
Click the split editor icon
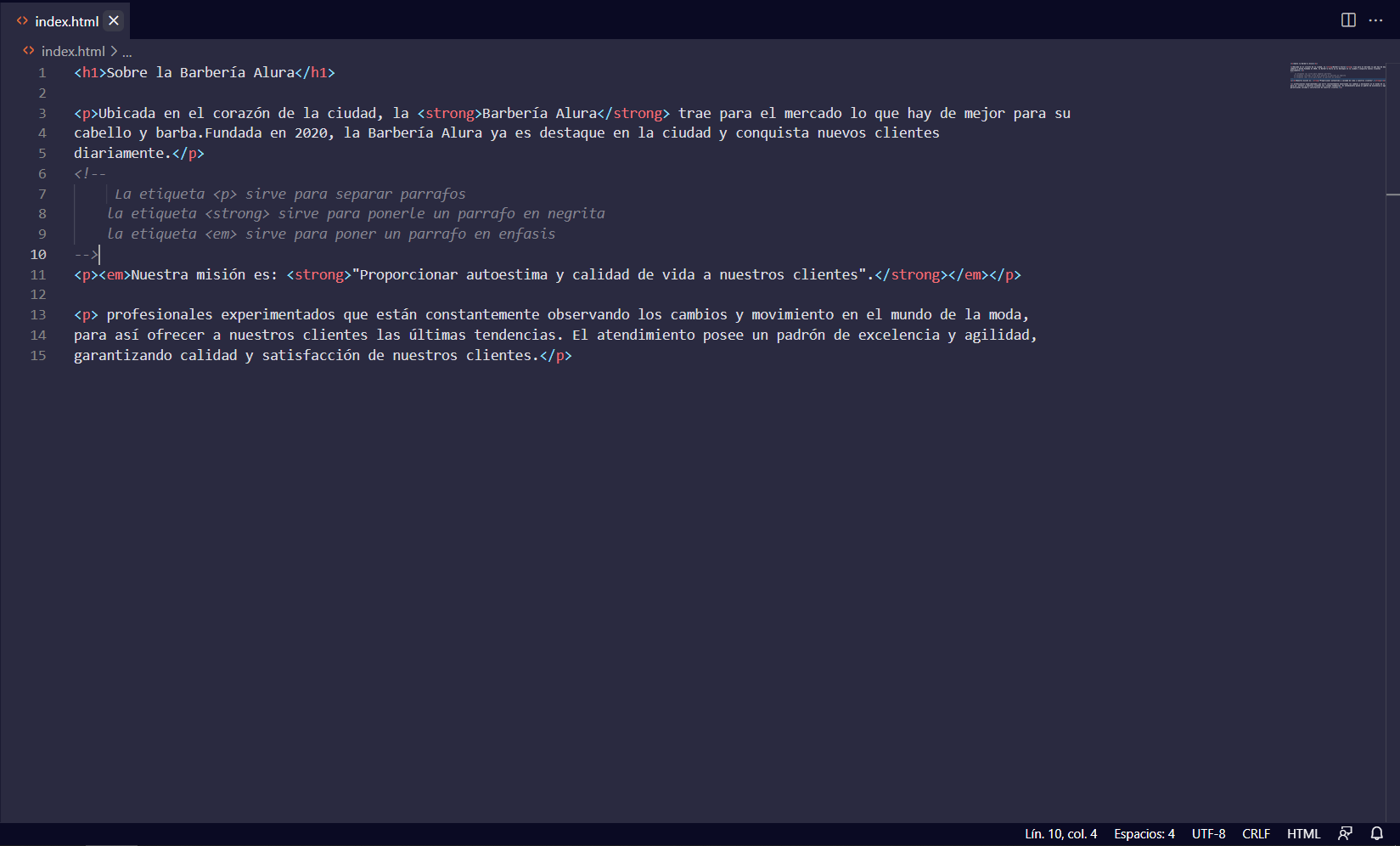tap(1348, 20)
